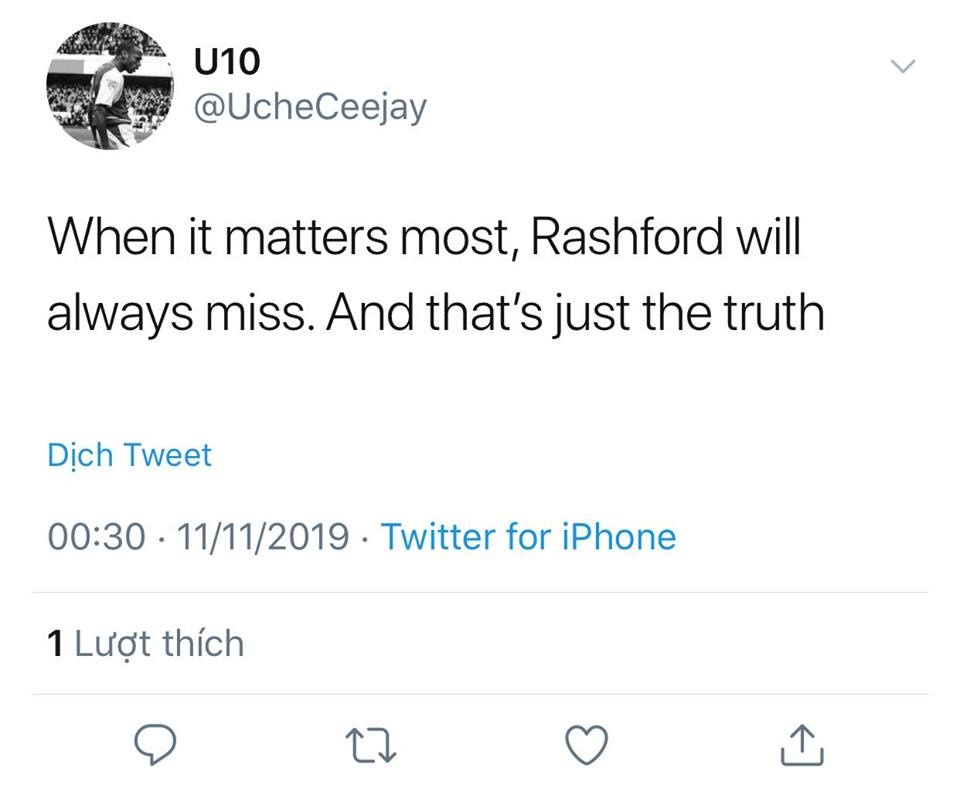The height and width of the screenshot is (792, 960).
Task: Toggle retweet status for this tweet
Action: pyautogui.click(x=371, y=742)
